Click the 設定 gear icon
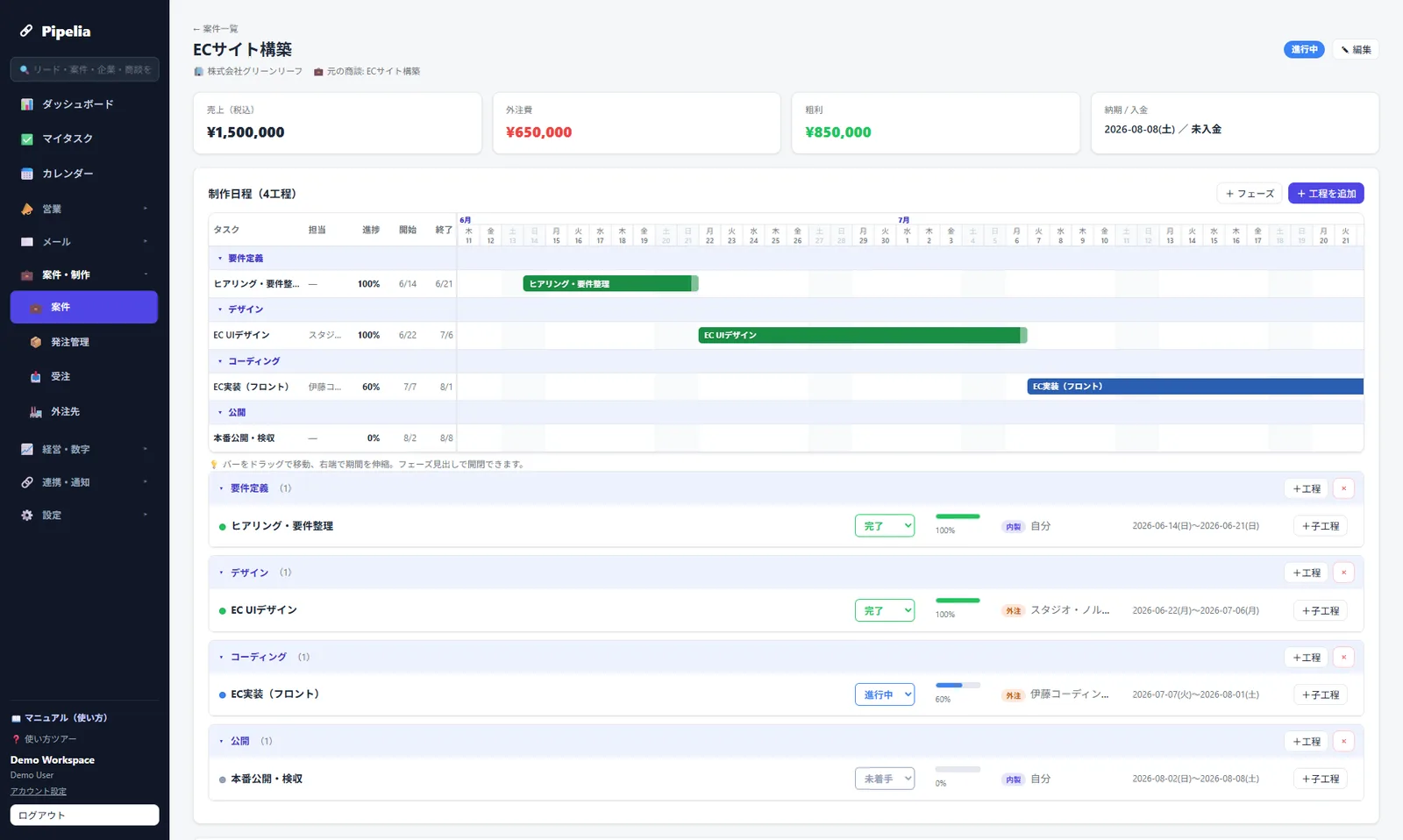This screenshot has width=1403, height=840. click(27, 516)
